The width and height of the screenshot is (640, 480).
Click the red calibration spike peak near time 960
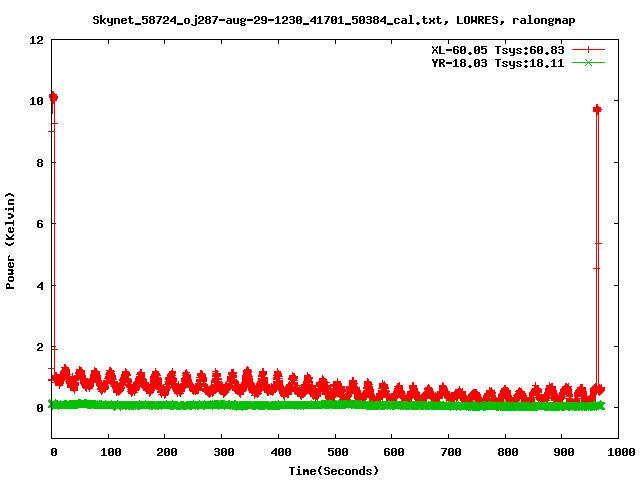[597, 109]
